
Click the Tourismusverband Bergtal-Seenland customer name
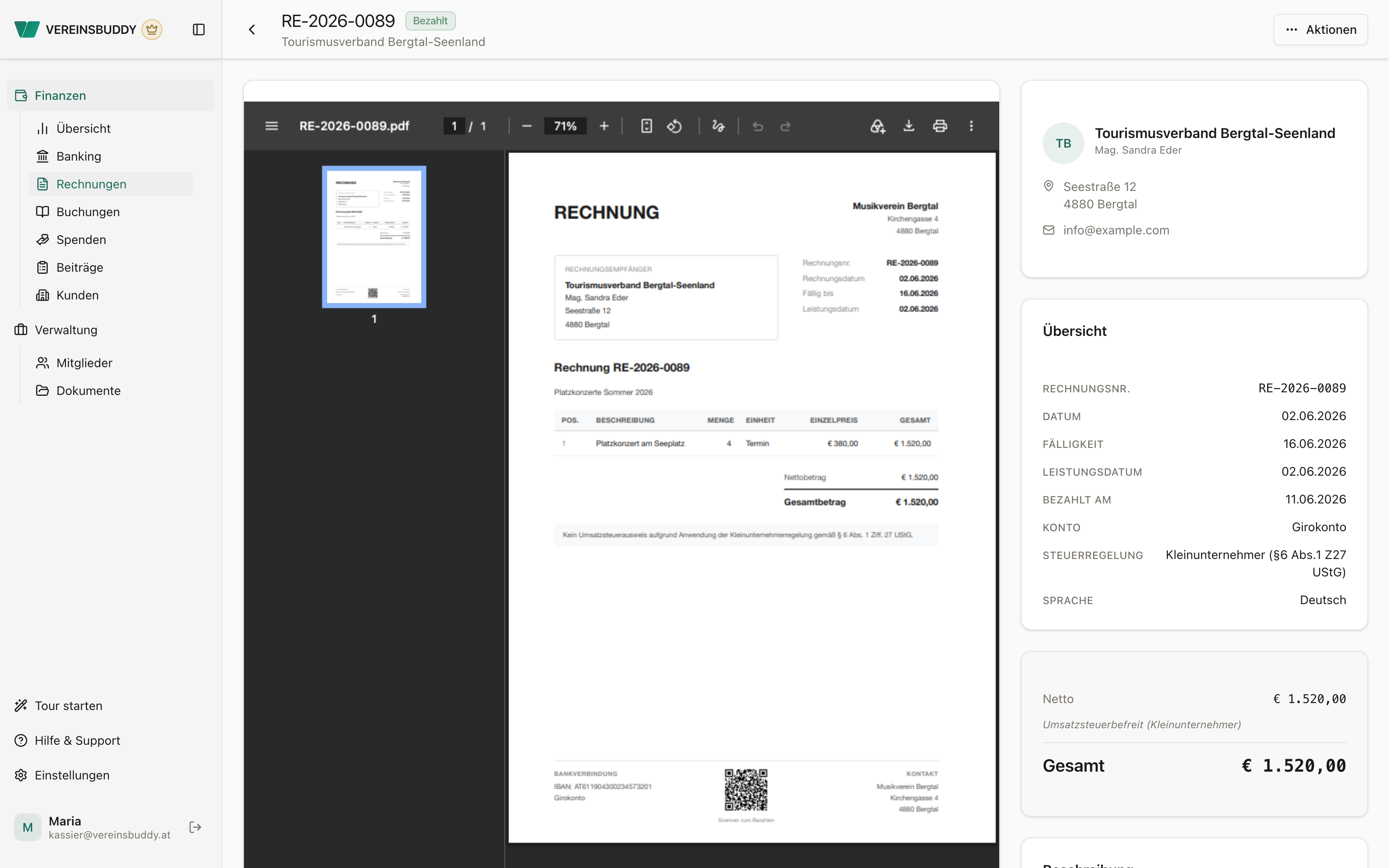(x=1215, y=133)
